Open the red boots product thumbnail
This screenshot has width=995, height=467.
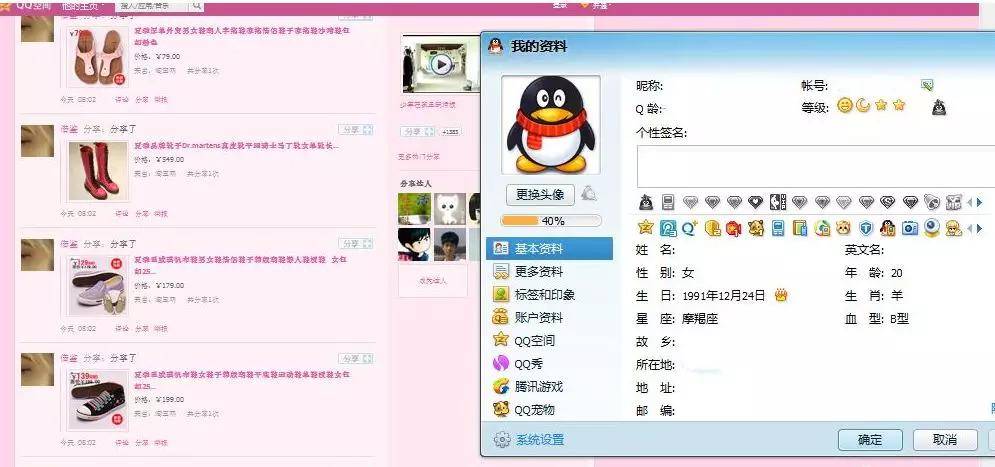click(98, 171)
